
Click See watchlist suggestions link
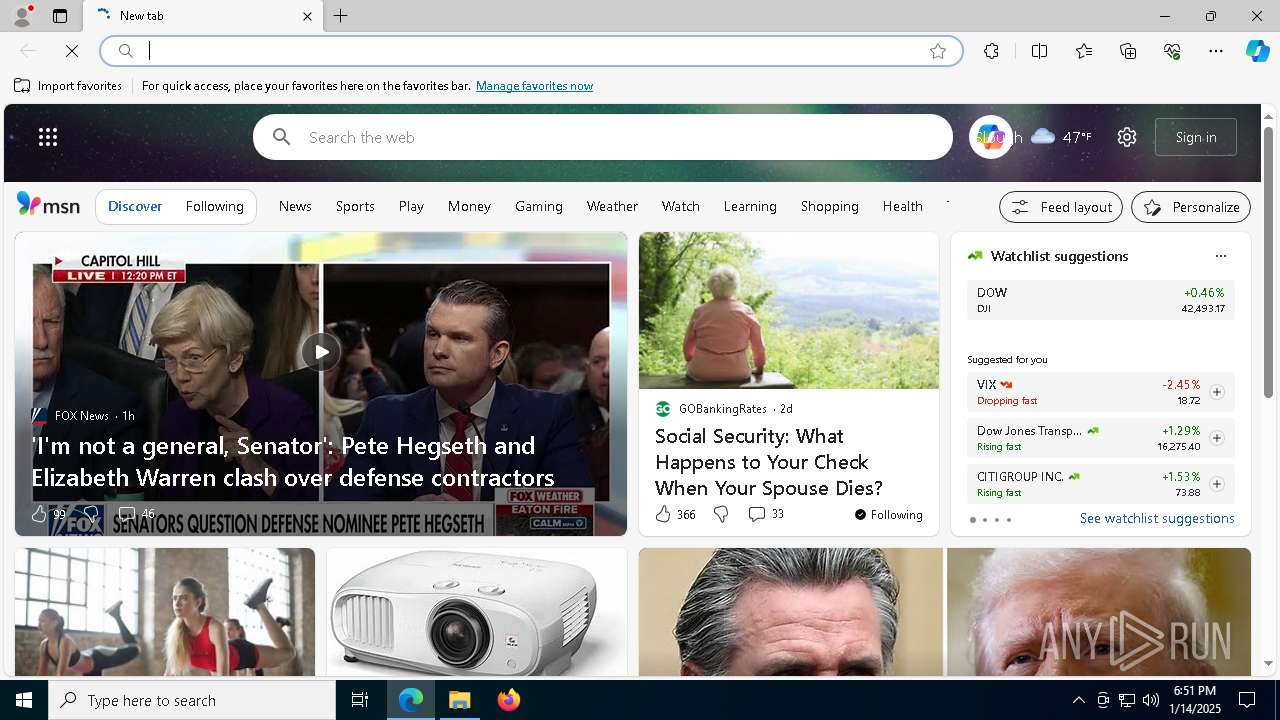click(x=1157, y=518)
